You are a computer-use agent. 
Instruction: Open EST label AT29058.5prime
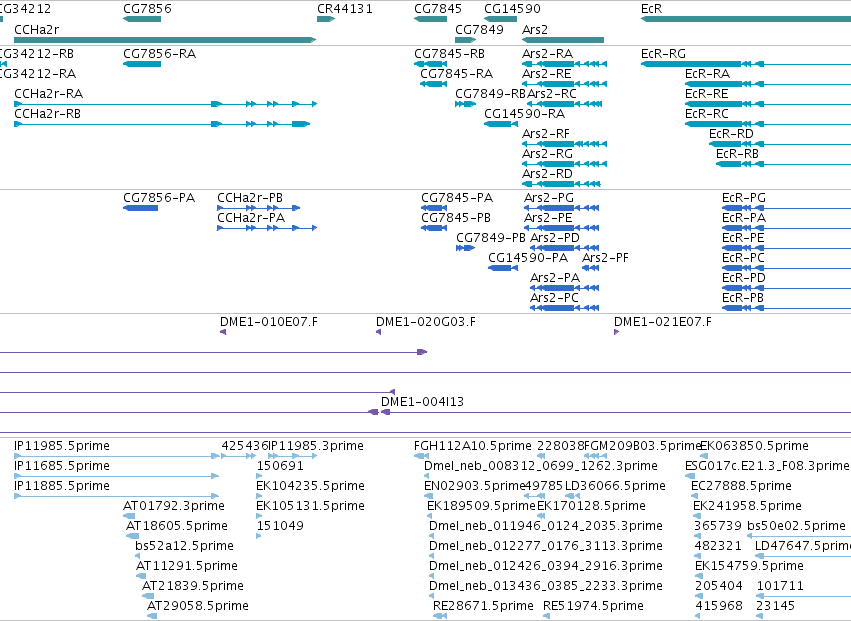198,606
